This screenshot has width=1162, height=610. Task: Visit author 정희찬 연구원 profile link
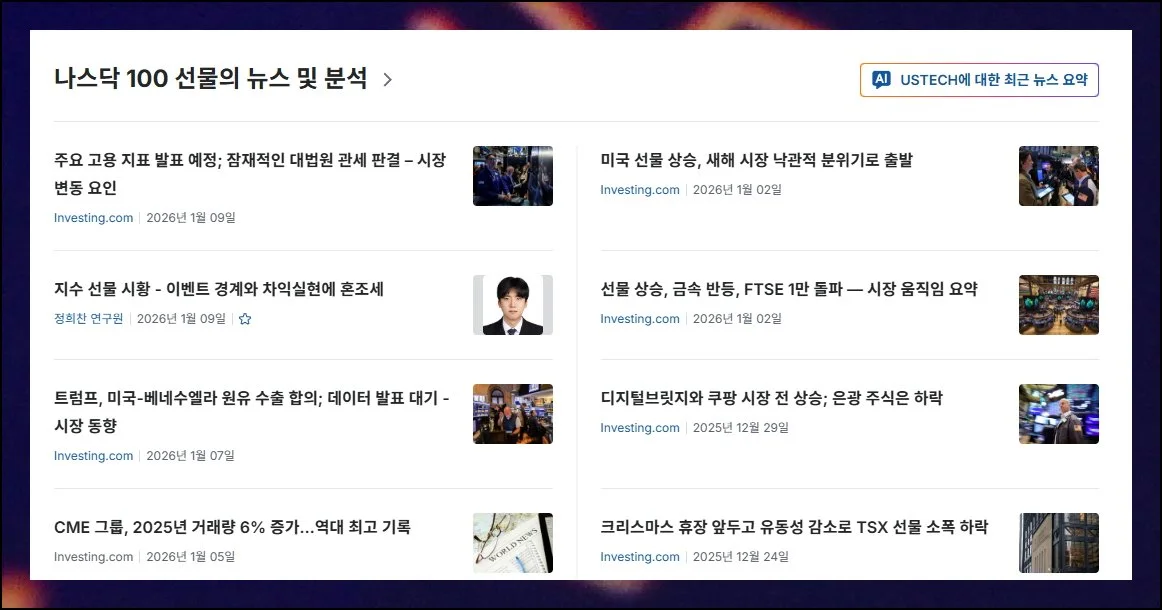89,319
